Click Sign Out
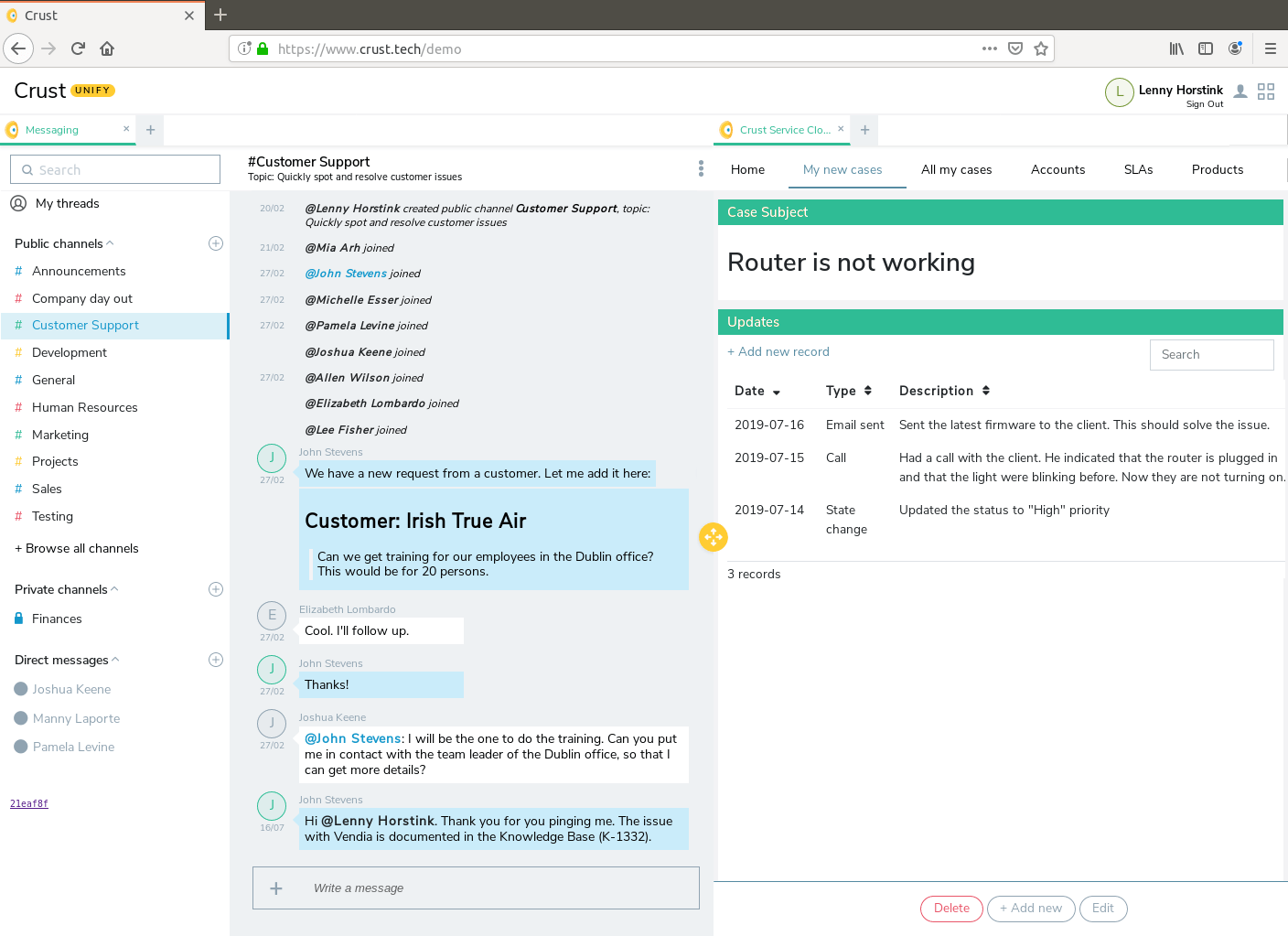The height and width of the screenshot is (936, 1288). click(x=1205, y=104)
